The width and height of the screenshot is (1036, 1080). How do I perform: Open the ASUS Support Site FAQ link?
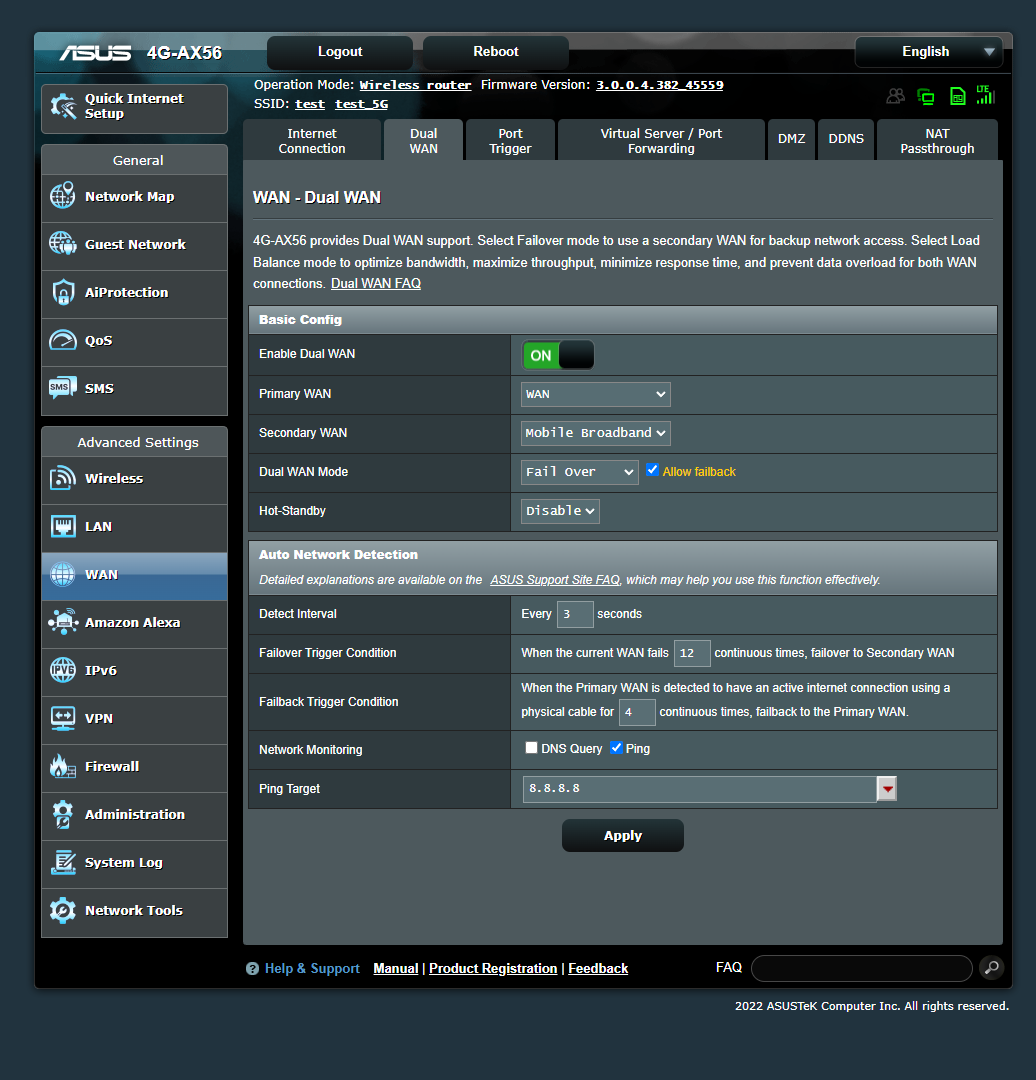(x=555, y=580)
